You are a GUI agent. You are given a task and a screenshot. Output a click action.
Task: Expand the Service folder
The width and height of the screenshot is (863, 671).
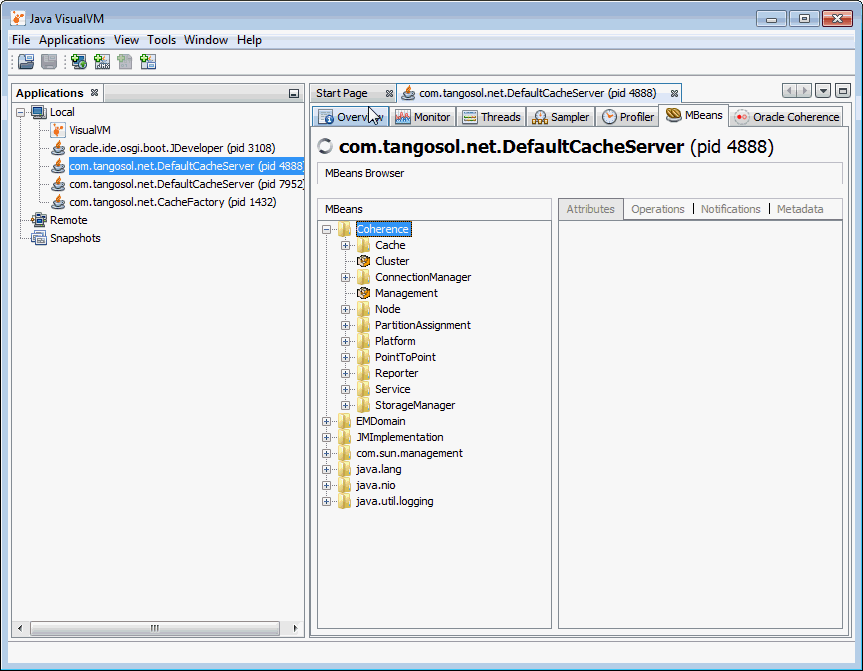[345, 389]
